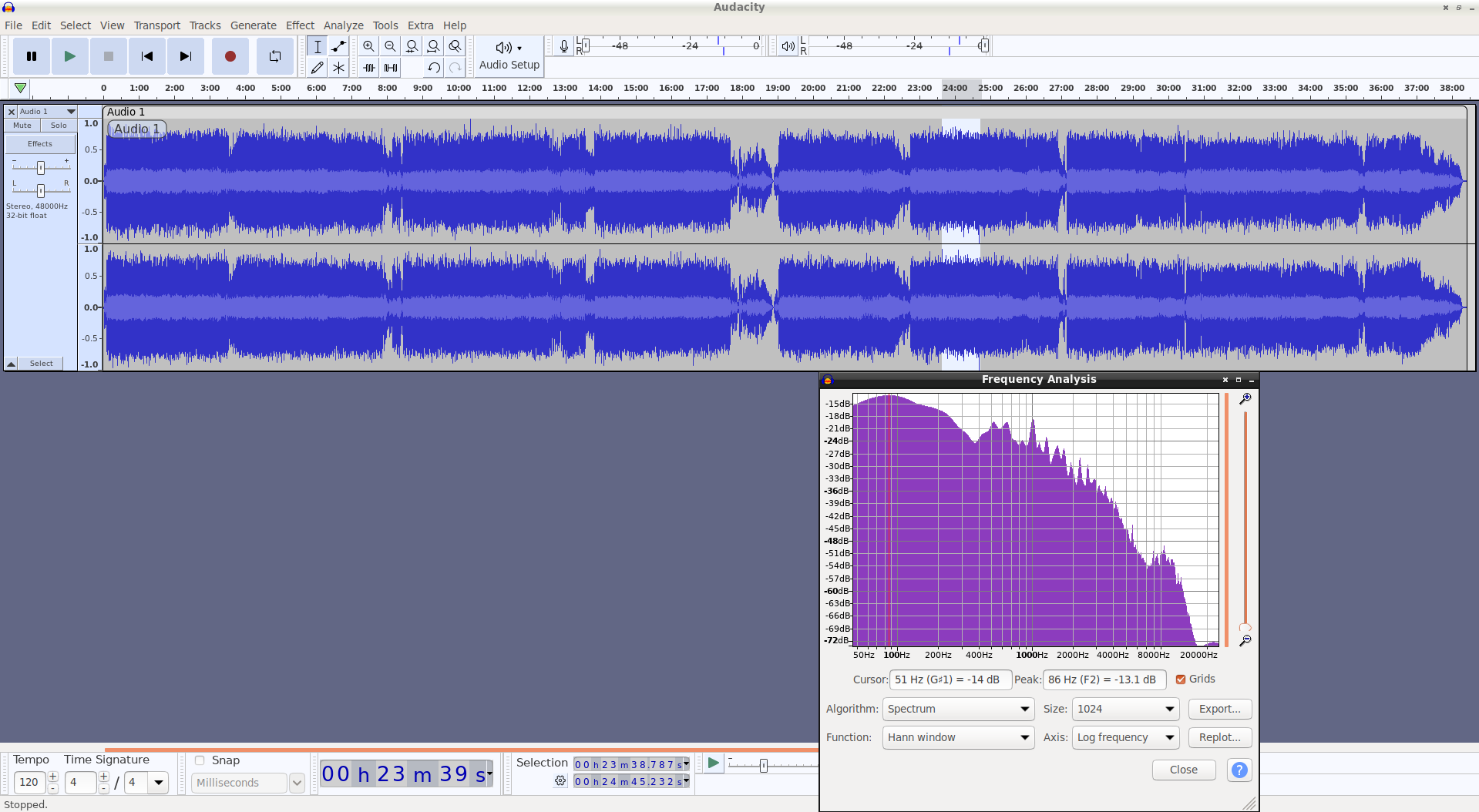
Task: Toggle the Grids checkbox
Action: 1181,679
